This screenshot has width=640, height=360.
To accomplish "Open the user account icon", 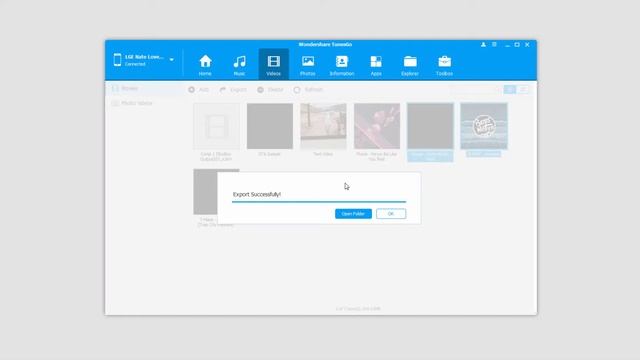I will (483, 44).
